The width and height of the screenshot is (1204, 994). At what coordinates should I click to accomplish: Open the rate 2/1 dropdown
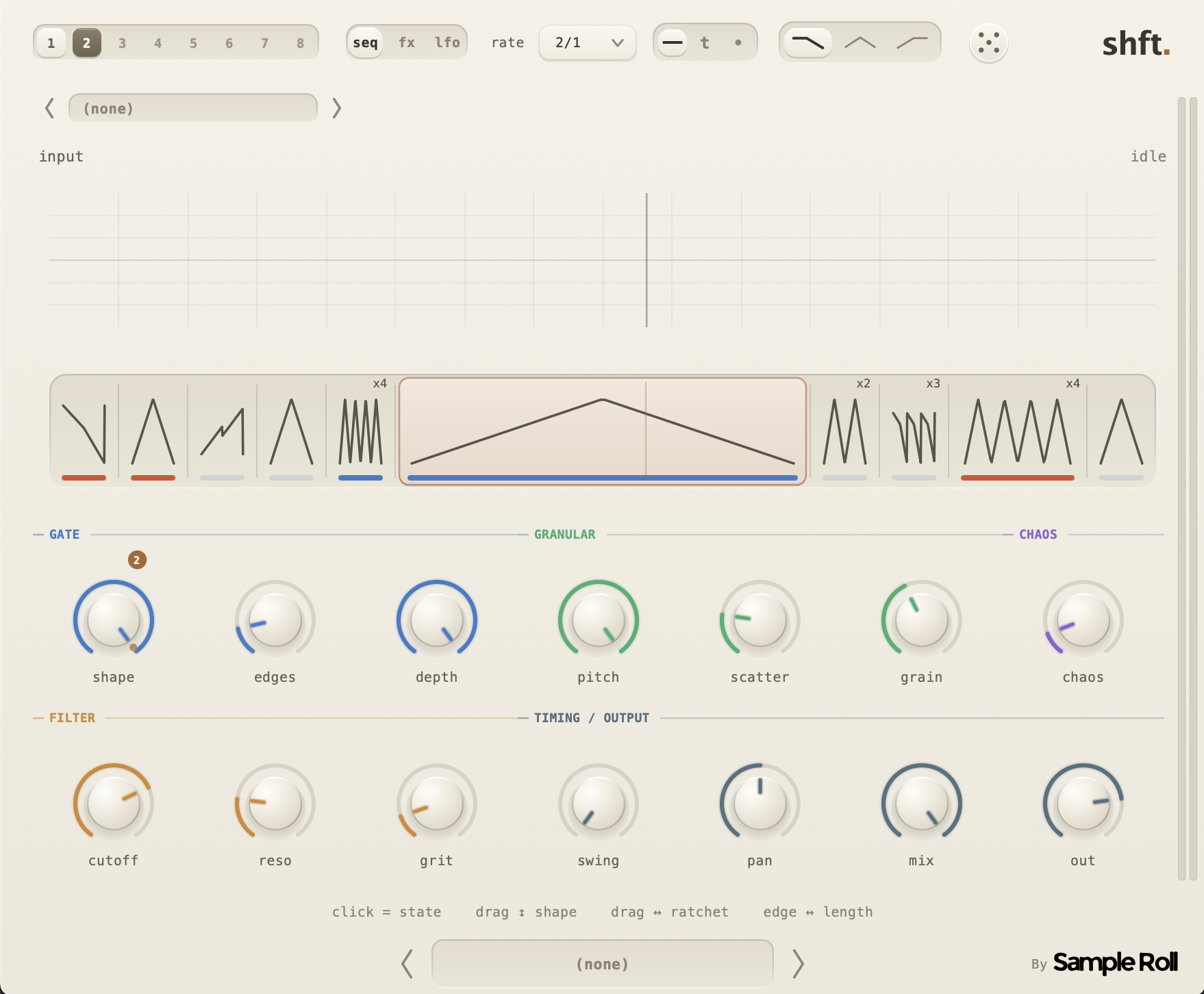click(x=588, y=43)
